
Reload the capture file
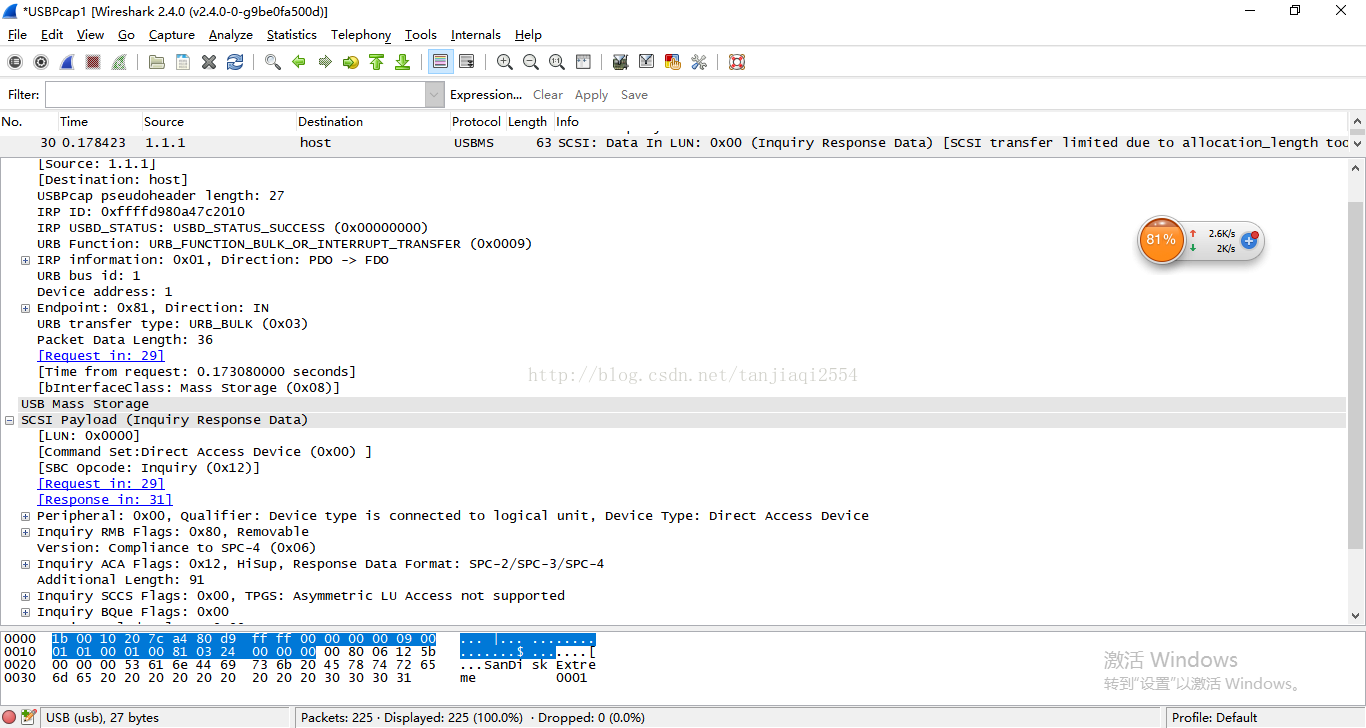[x=235, y=62]
